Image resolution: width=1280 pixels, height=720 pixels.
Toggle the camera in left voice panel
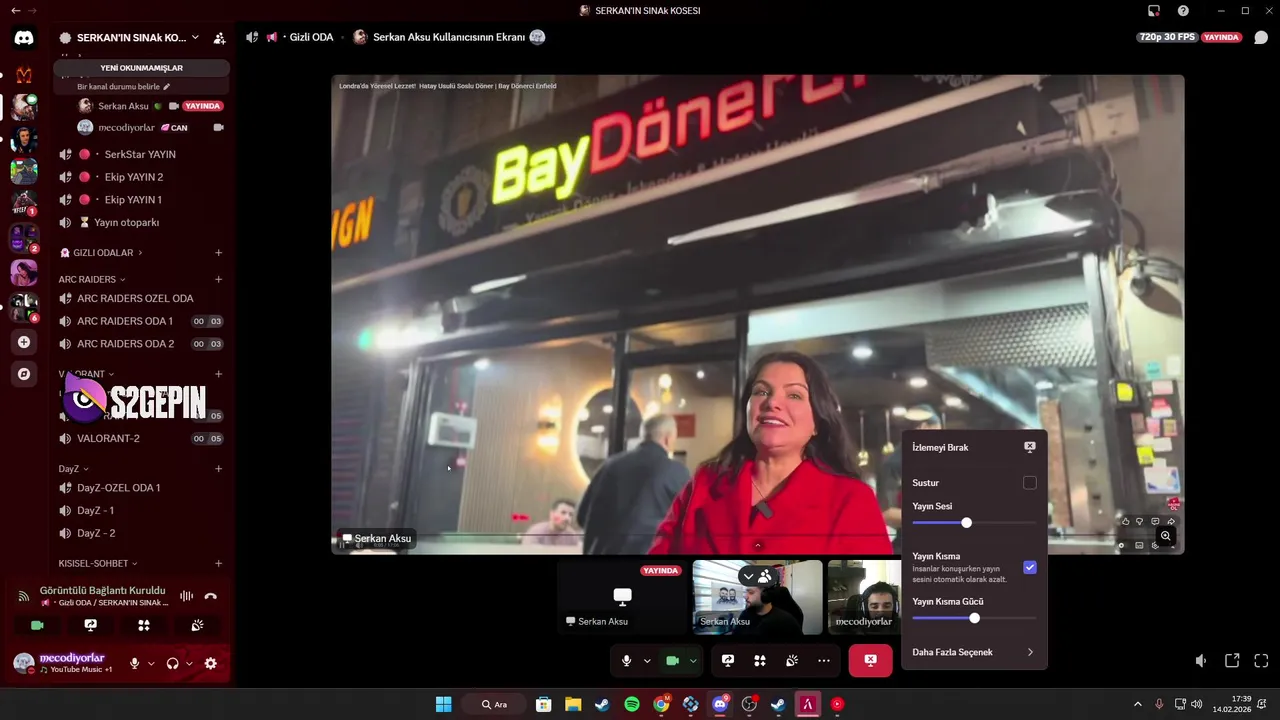(37, 625)
